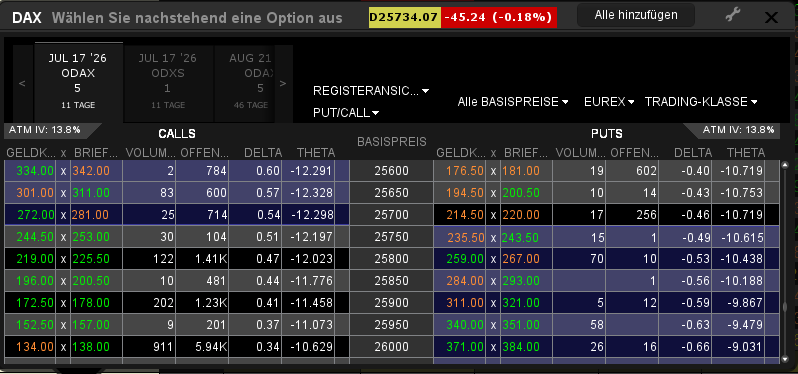Click call open interest 5.94K
Viewport: 798px width, 374px height.
(211, 347)
